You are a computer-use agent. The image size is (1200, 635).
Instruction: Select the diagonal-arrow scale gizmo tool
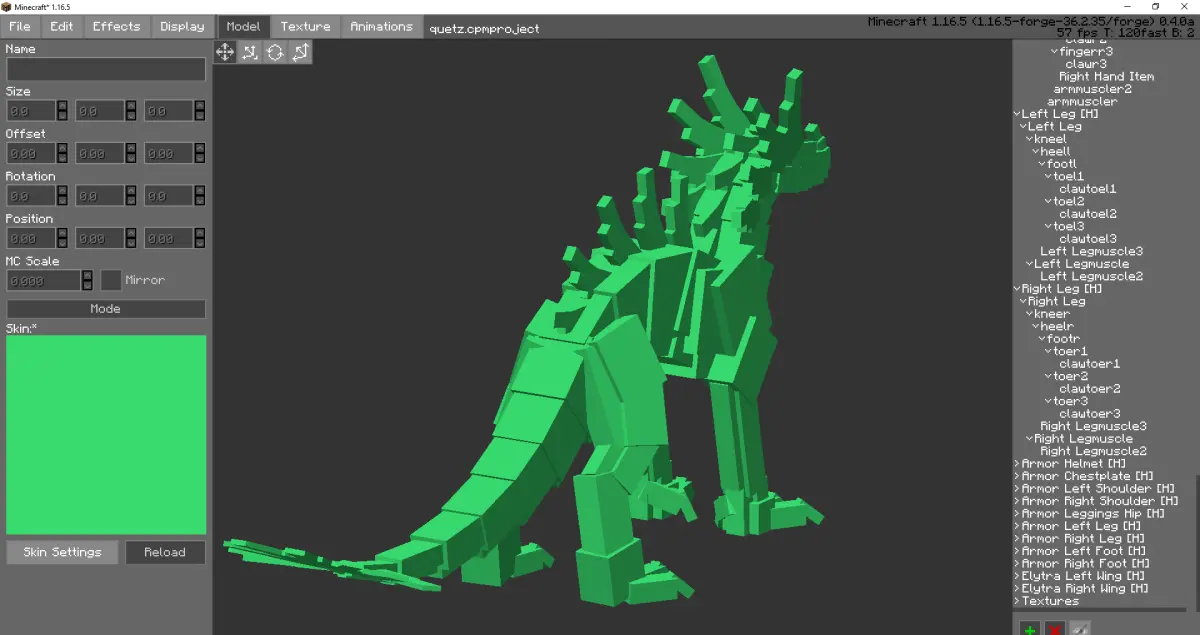coord(300,52)
